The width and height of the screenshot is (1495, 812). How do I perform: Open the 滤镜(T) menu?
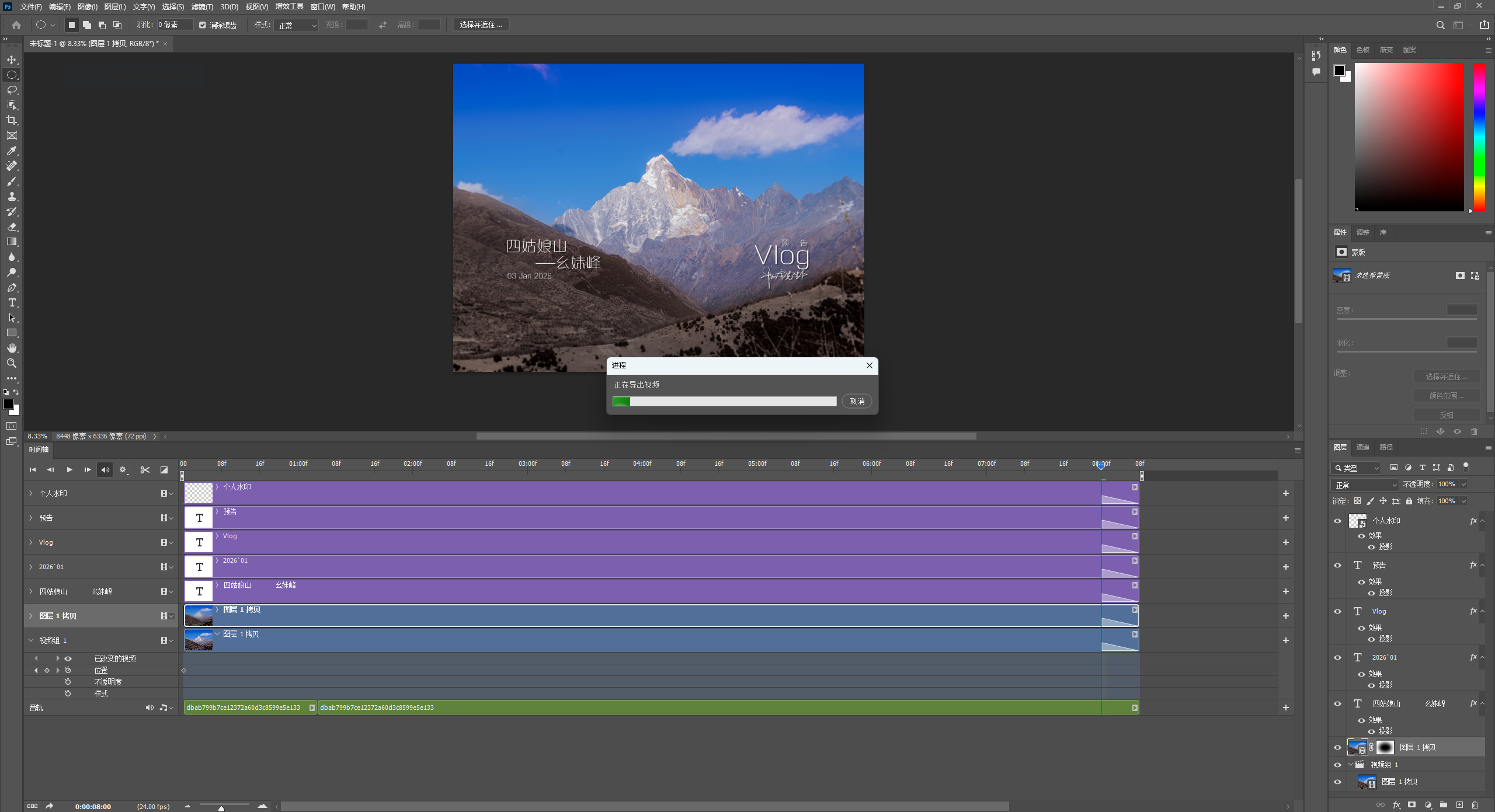point(202,7)
